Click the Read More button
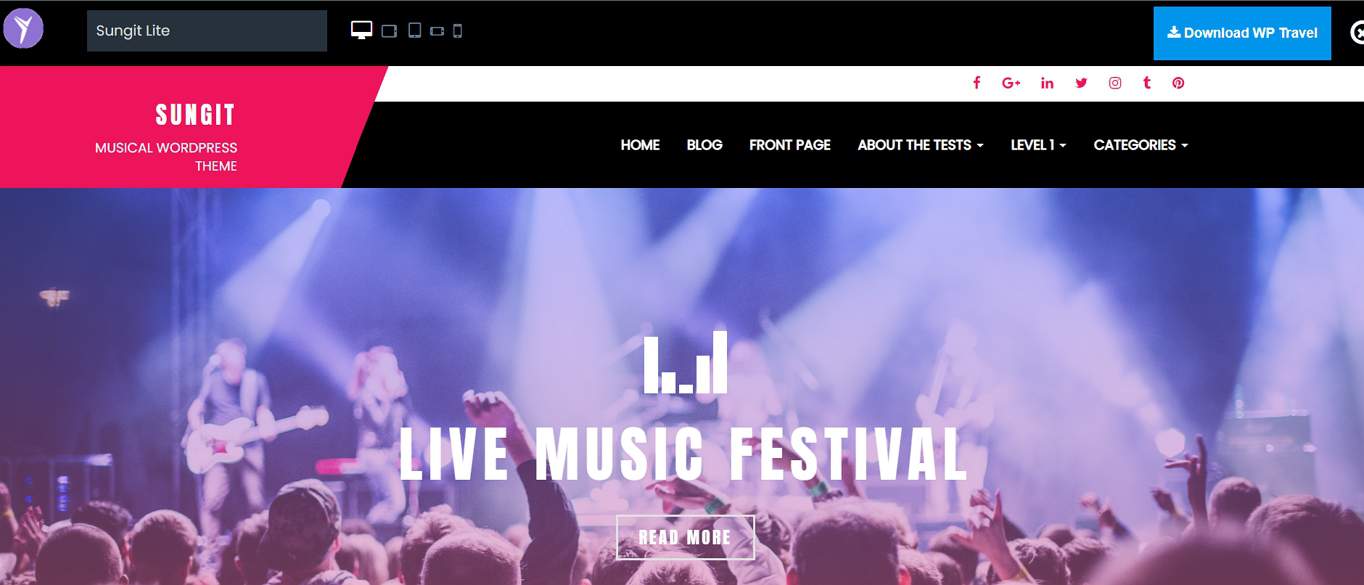Image resolution: width=1364 pixels, height=585 pixels. (x=685, y=537)
